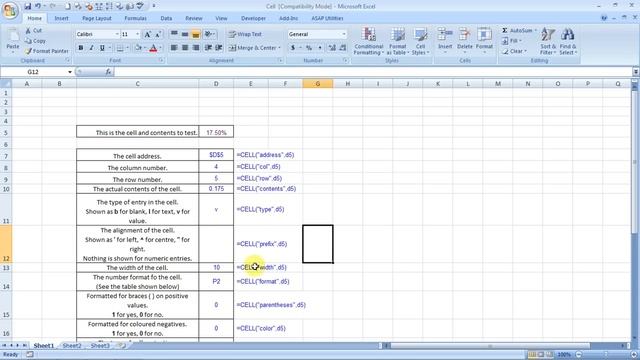Apply Accounting number format dollar icon
Image resolution: width=640 pixels, height=360 pixels.
[x=293, y=48]
